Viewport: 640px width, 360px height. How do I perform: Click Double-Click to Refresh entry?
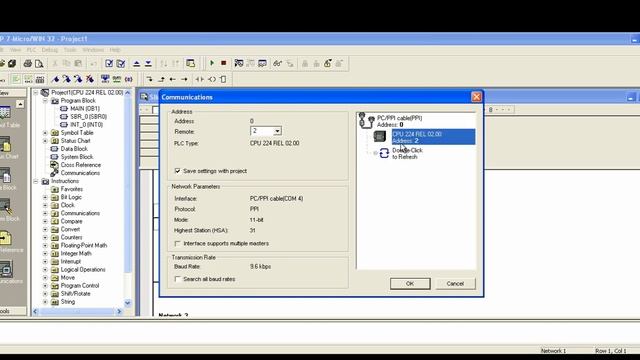coord(407,153)
